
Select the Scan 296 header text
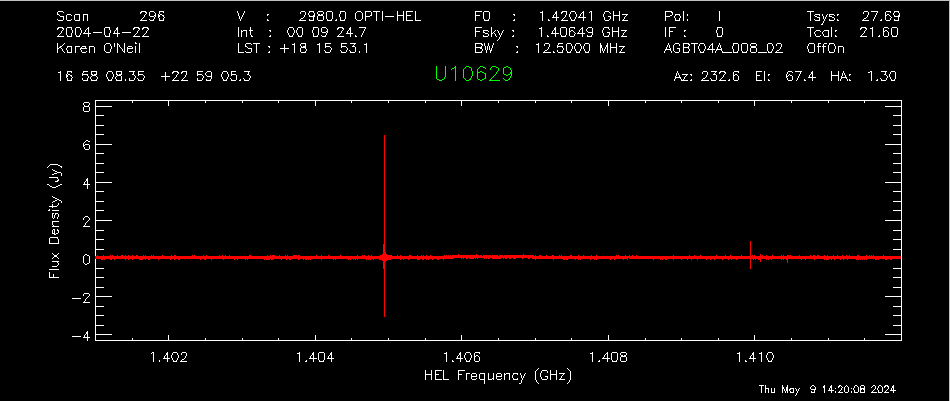pyautogui.click(x=110, y=16)
